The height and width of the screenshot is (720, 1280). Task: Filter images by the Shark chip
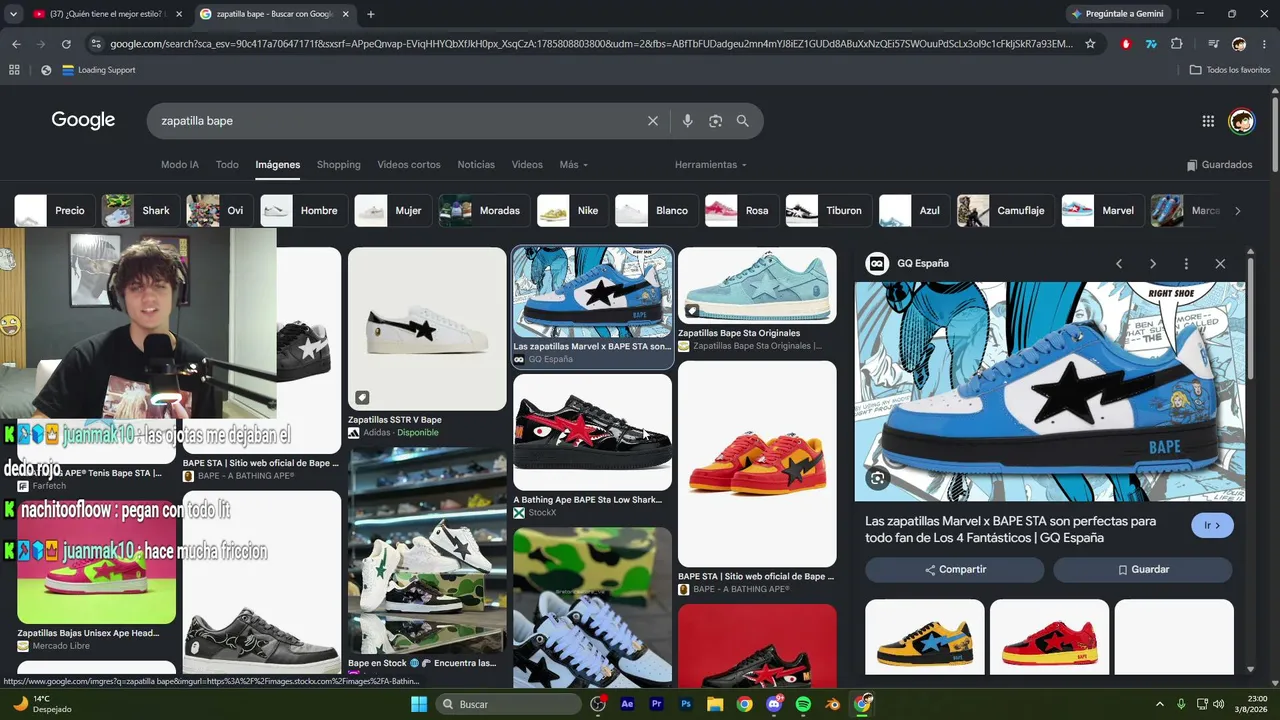(x=141, y=211)
